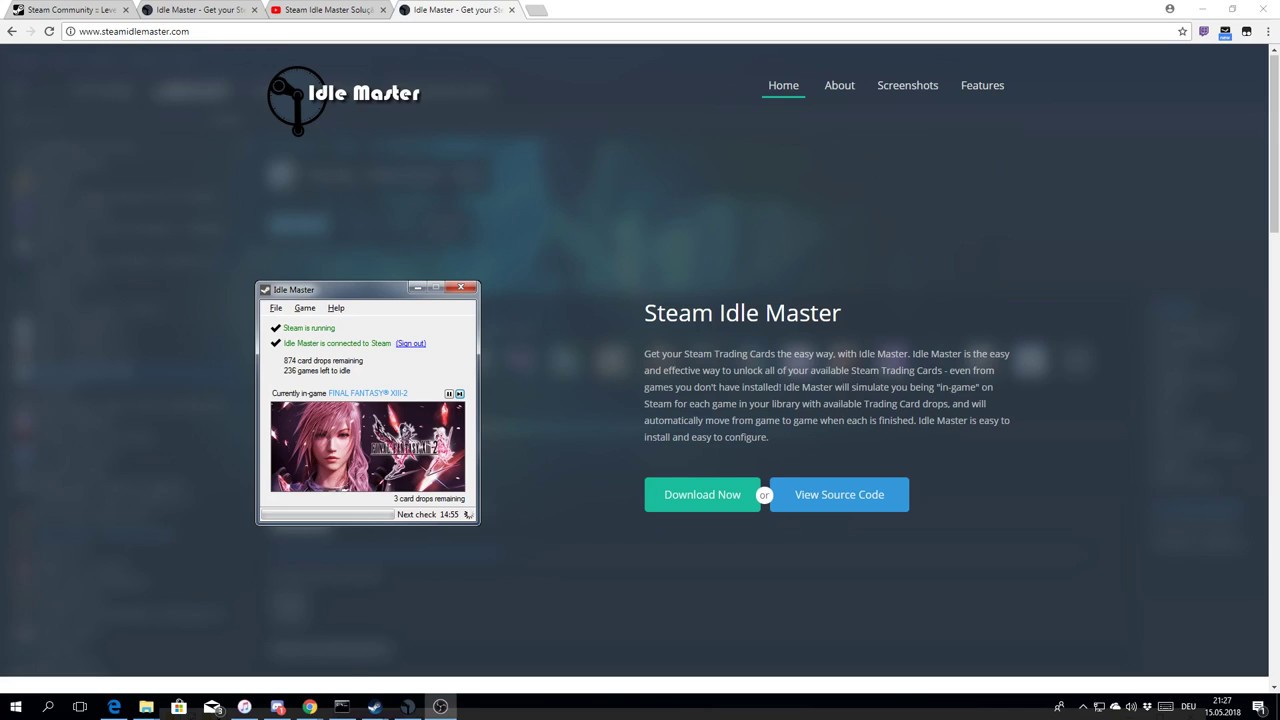Viewport: 1280px width, 720px height.
Task: Open touch keyboard tray icon
Action: 1165,707
